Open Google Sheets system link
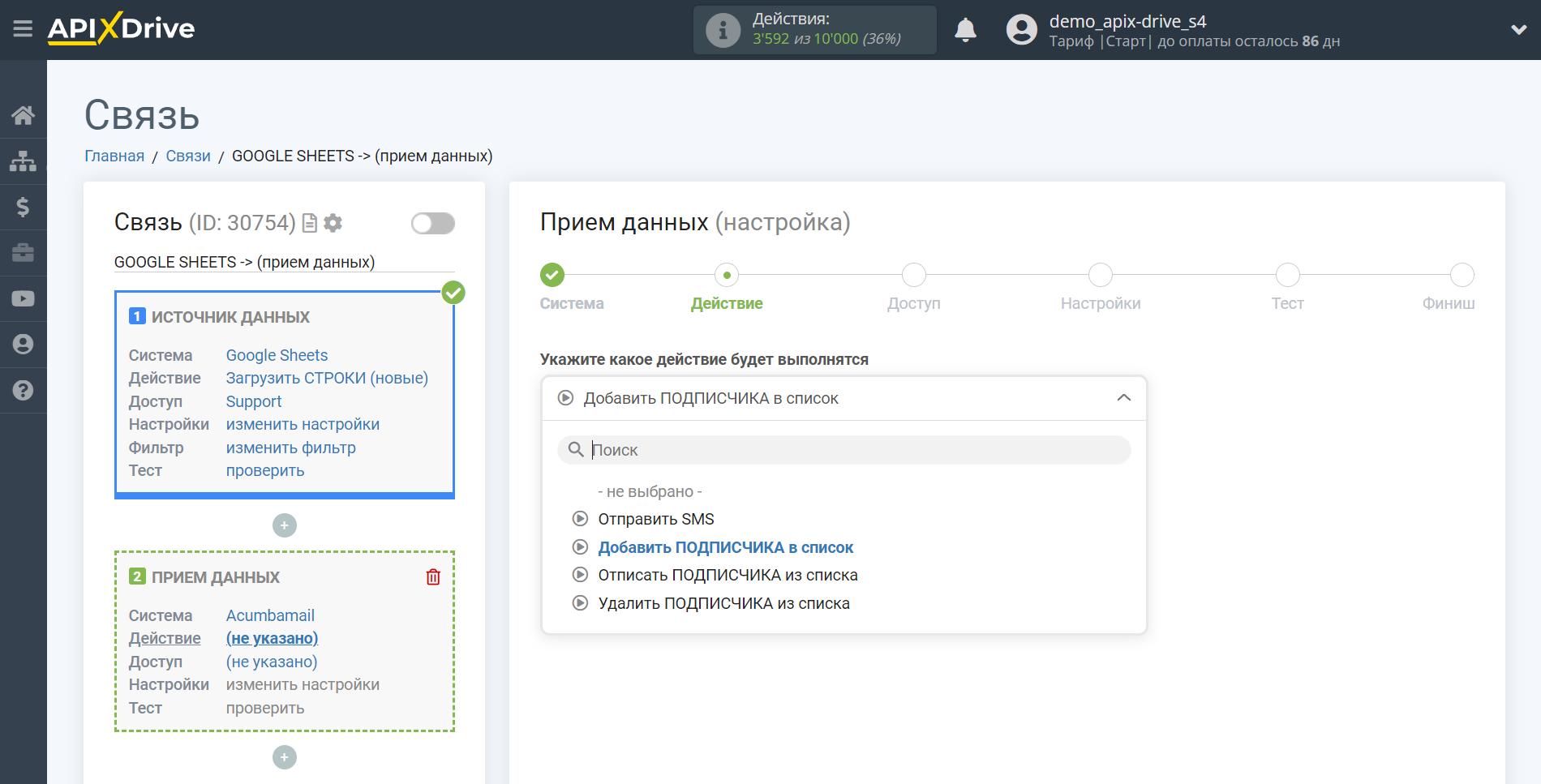 pyautogui.click(x=277, y=355)
